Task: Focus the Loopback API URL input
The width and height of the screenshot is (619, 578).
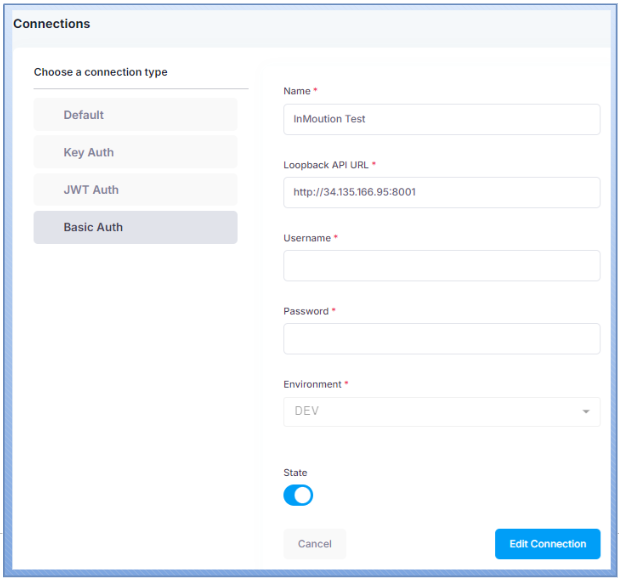Action: [x=441, y=192]
